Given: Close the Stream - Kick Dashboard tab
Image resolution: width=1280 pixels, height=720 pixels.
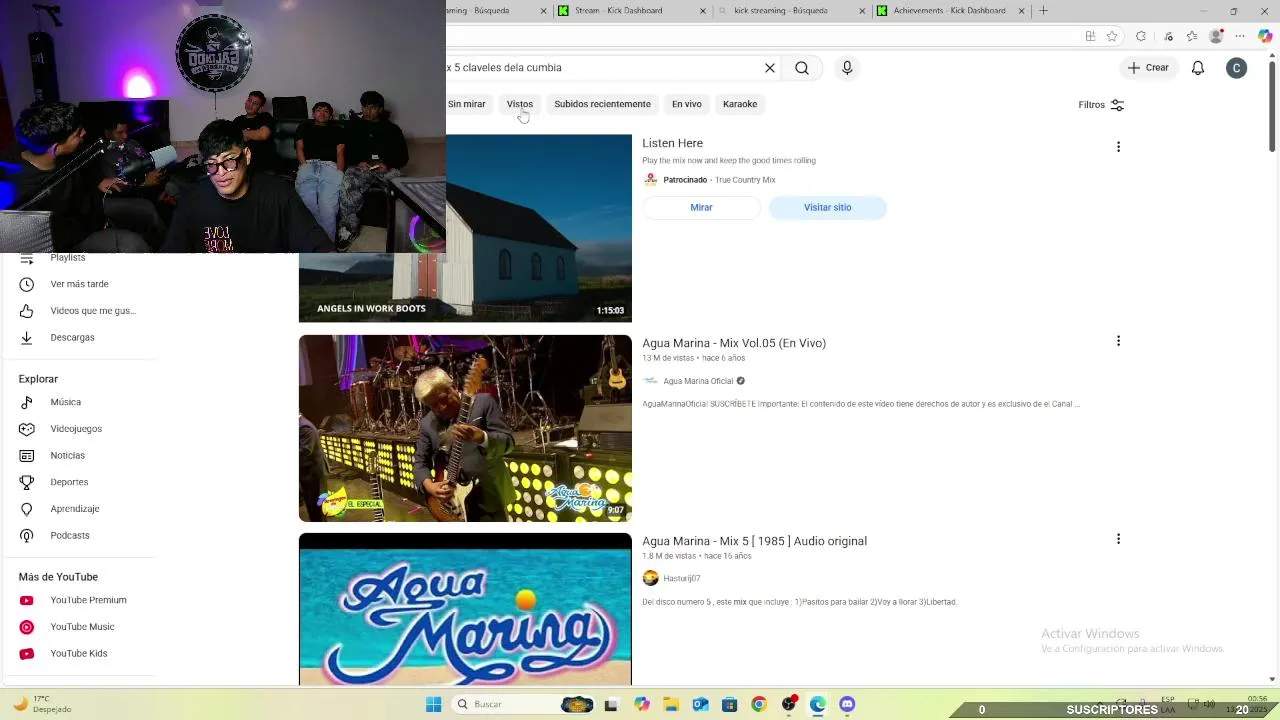Looking at the screenshot, I should 703,11.
